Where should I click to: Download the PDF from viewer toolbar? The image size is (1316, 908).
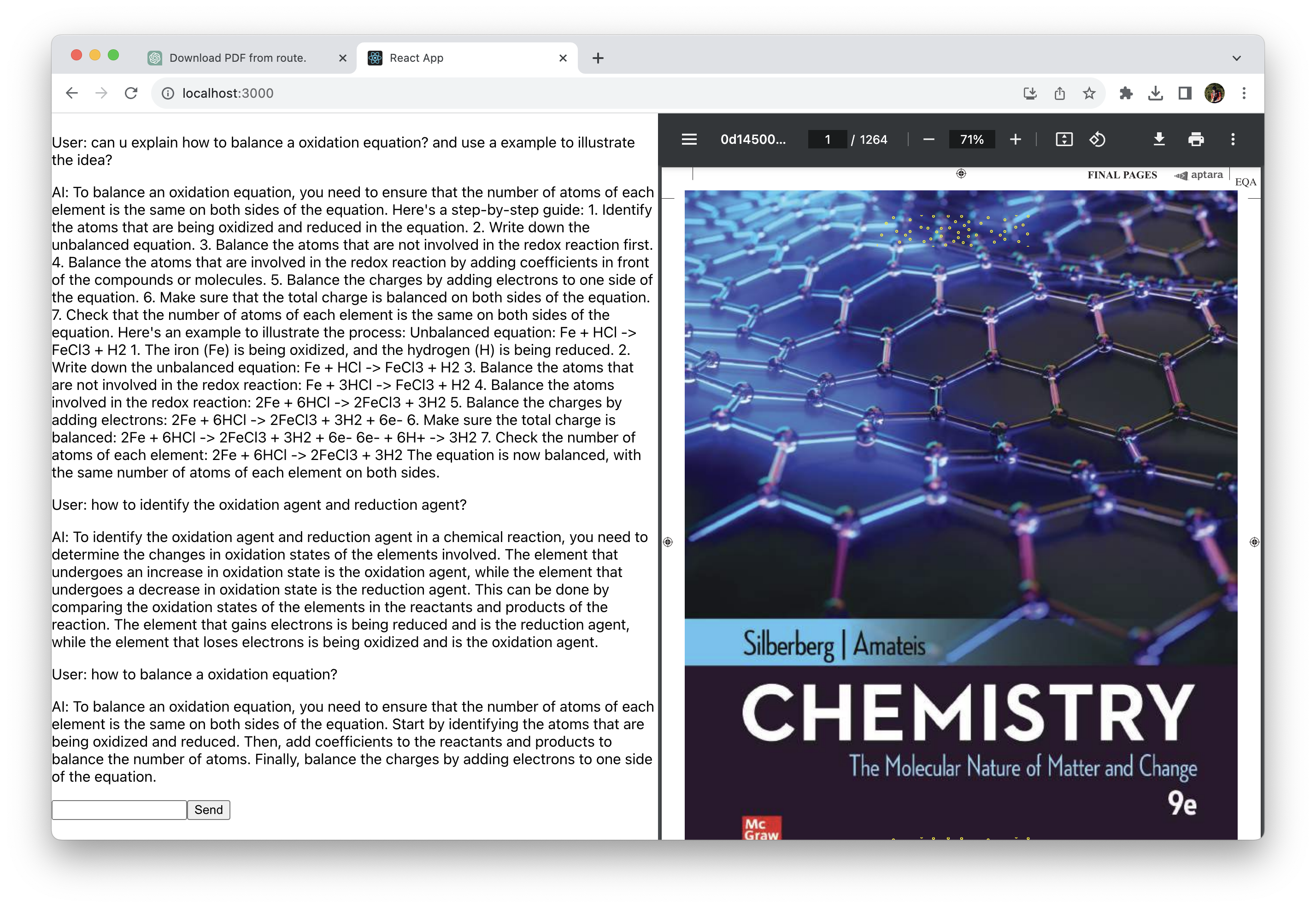coord(1158,139)
